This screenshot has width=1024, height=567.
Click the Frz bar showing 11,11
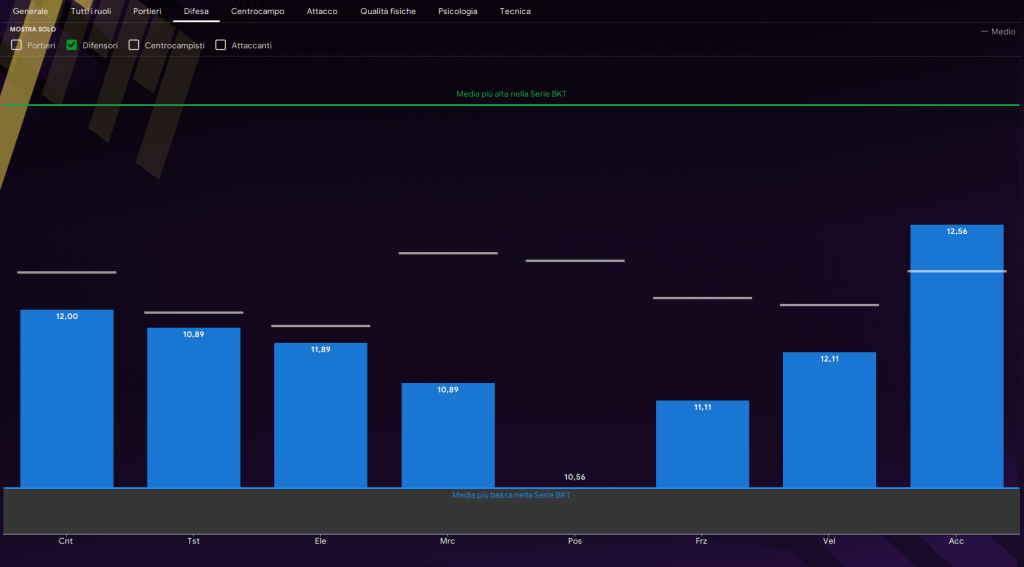click(x=702, y=444)
